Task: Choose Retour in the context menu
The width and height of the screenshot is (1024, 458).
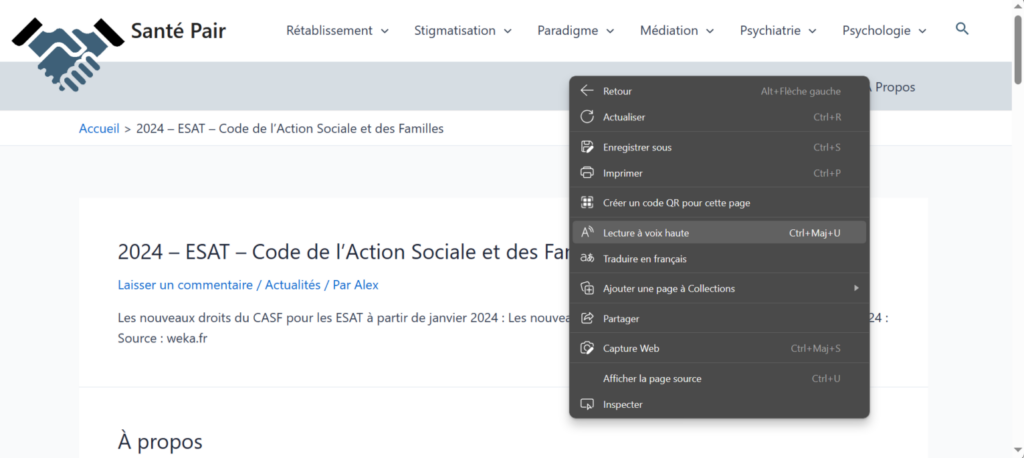Action: tap(719, 91)
